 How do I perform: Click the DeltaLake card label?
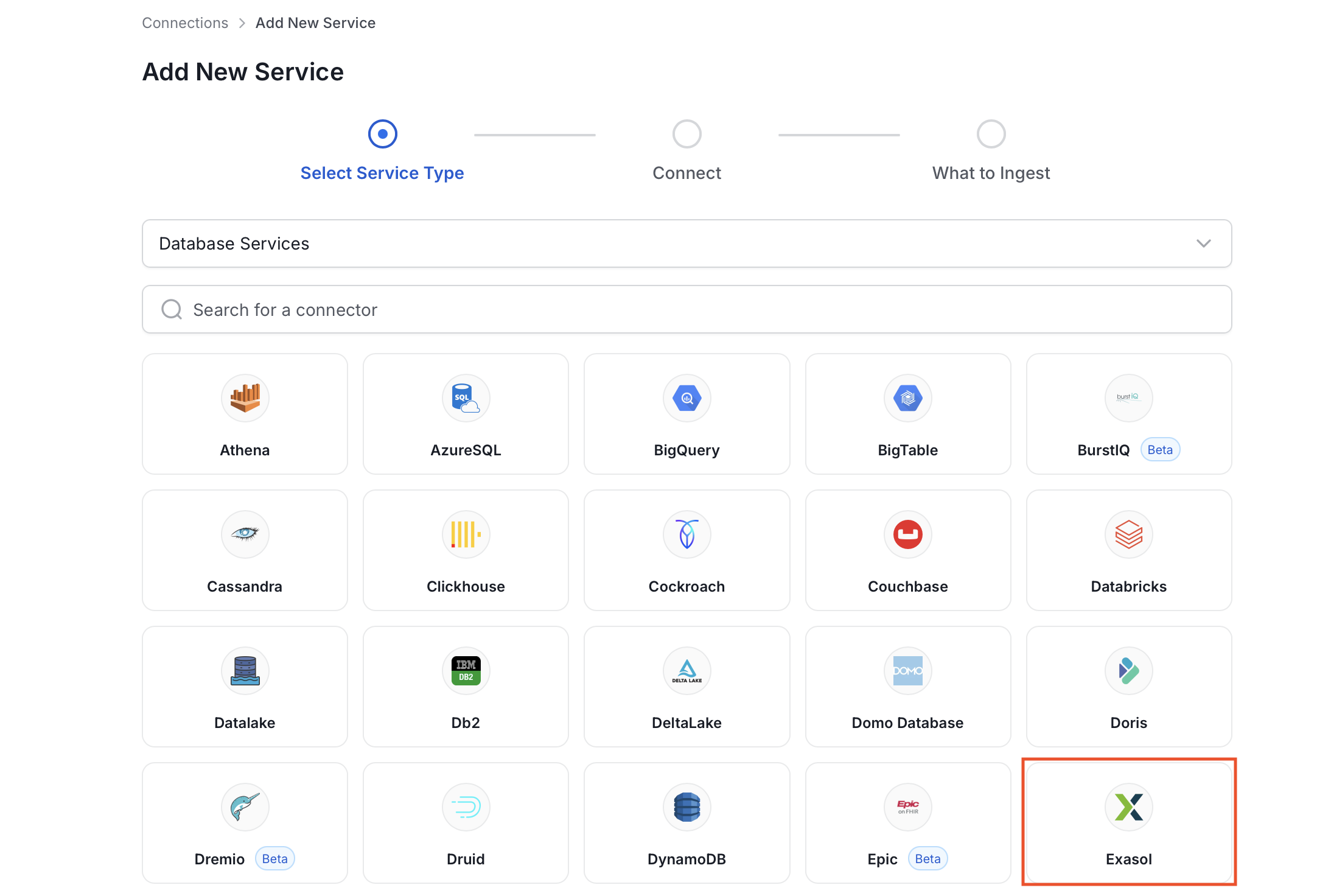[686, 723]
